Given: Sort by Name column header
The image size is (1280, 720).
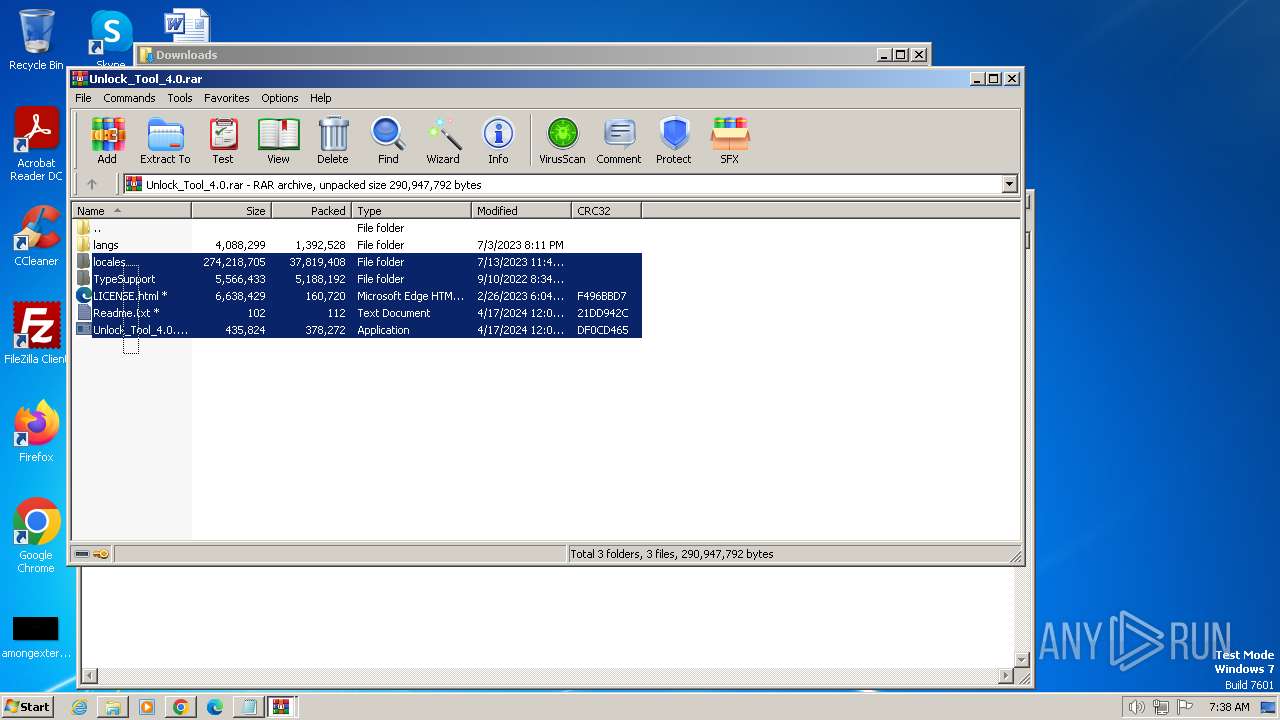Looking at the screenshot, I should [x=131, y=210].
